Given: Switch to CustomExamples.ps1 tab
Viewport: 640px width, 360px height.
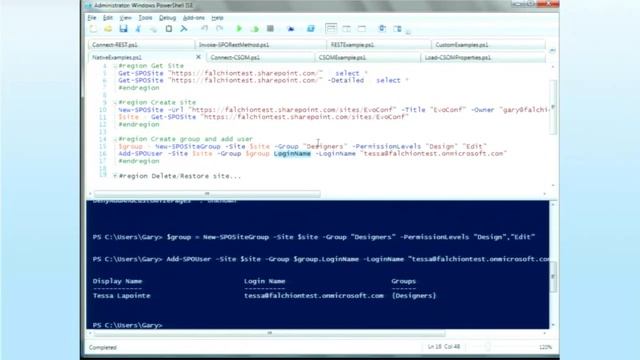Looking at the screenshot, I should 488,45.
